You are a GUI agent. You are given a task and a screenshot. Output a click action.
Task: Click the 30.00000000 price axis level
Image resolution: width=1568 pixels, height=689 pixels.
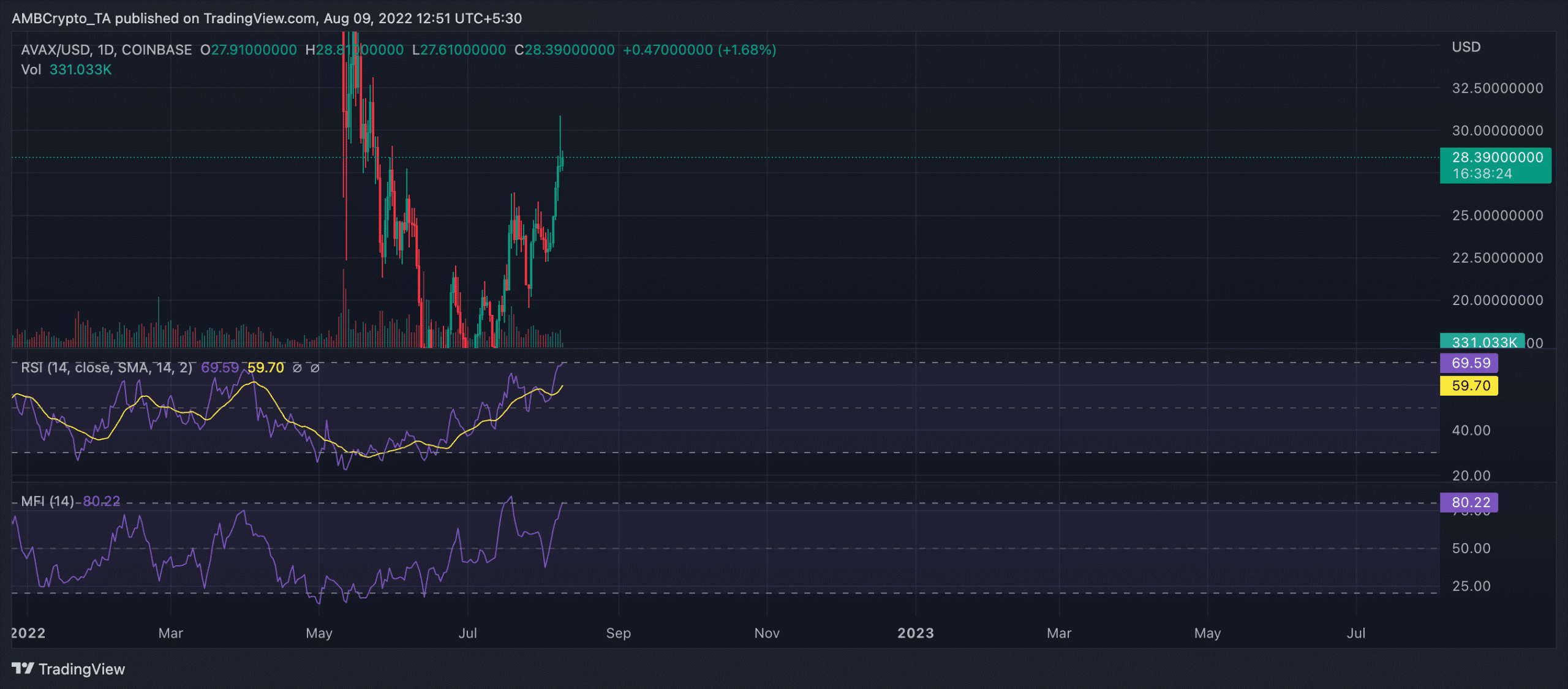click(x=1497, y=130)
